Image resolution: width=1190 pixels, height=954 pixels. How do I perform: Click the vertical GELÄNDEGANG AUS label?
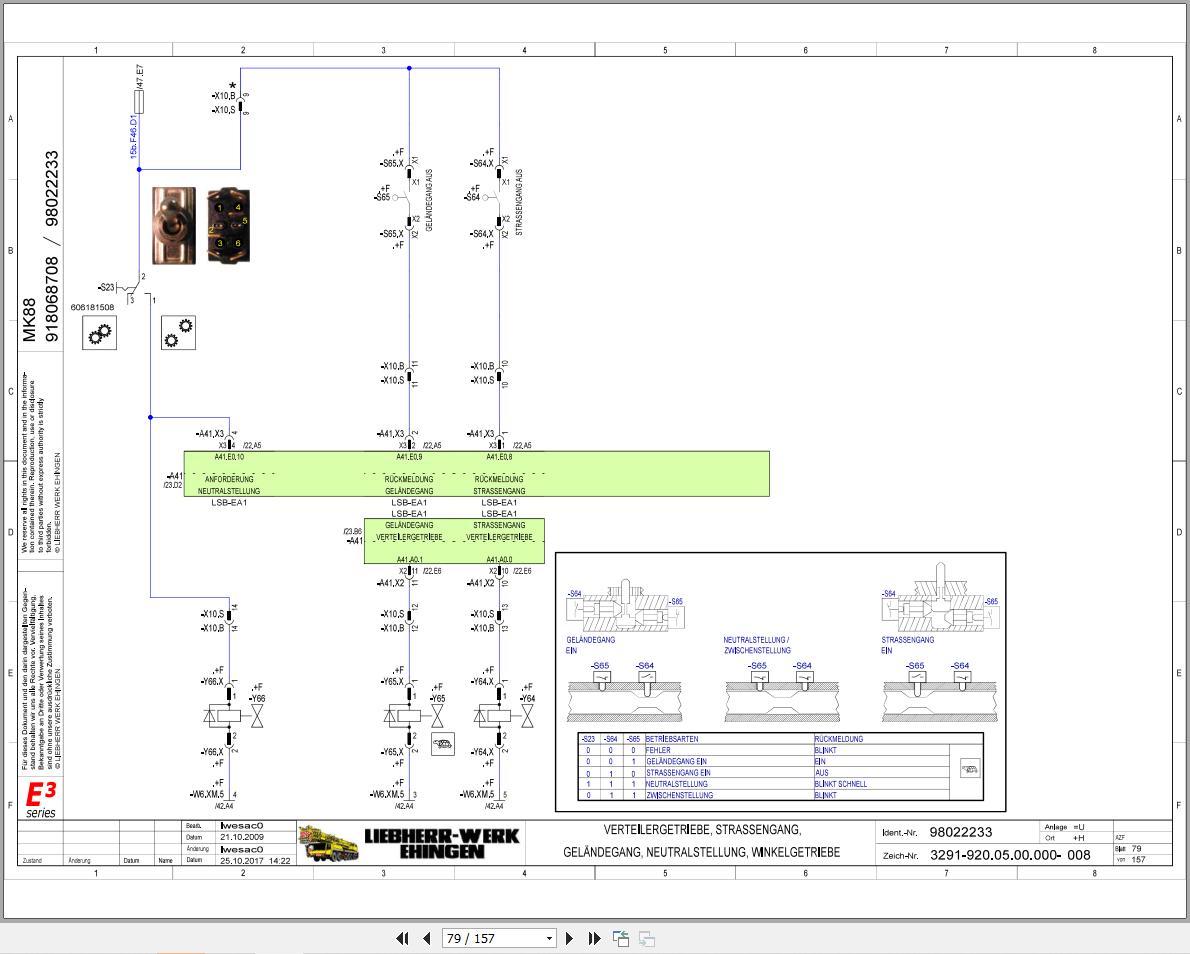click(x=429, y=200)
